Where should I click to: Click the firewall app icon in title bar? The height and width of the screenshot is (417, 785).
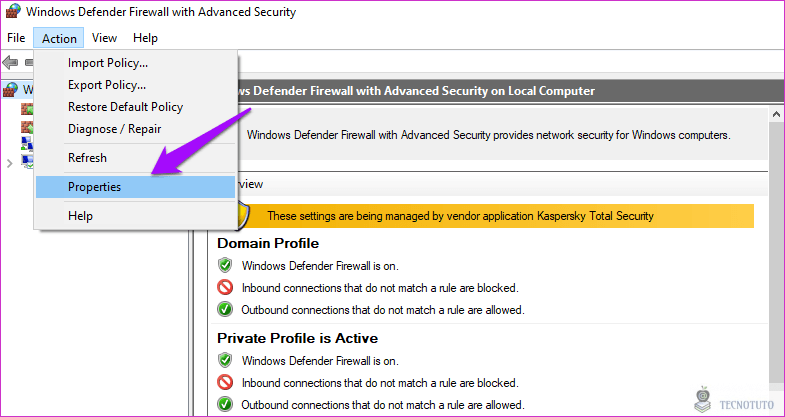pos(14,12)
